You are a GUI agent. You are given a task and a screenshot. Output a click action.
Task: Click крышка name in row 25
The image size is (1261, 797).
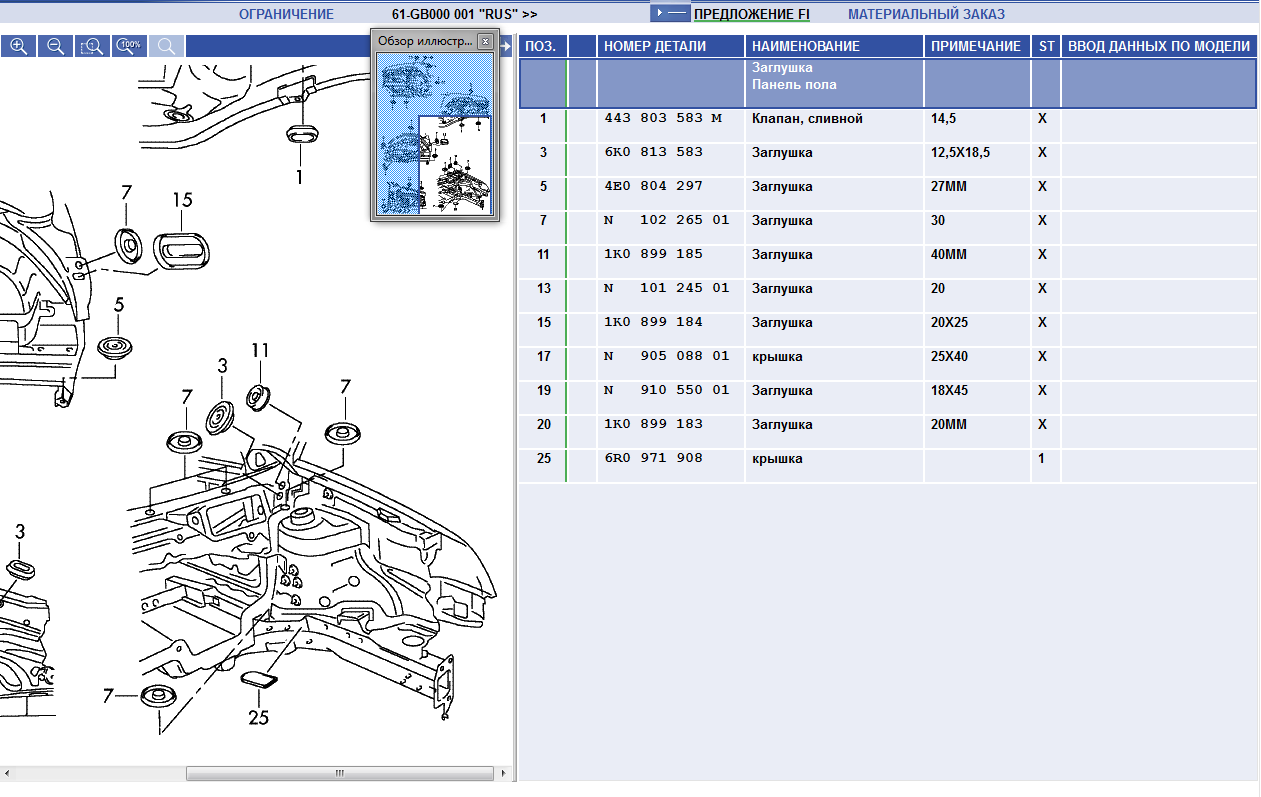(x=777, y=458)
